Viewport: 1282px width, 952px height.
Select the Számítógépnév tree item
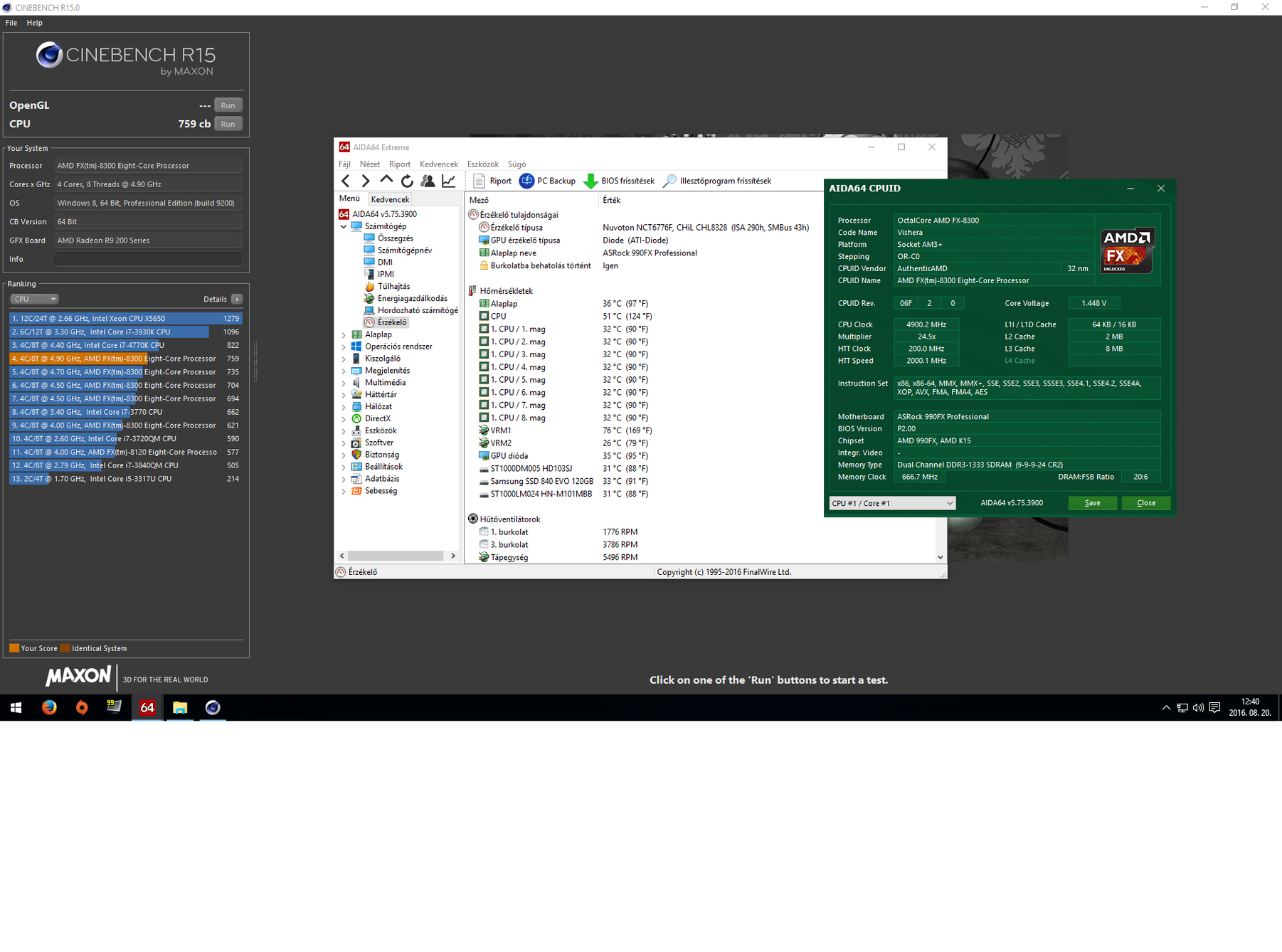[x=404, y=250]
